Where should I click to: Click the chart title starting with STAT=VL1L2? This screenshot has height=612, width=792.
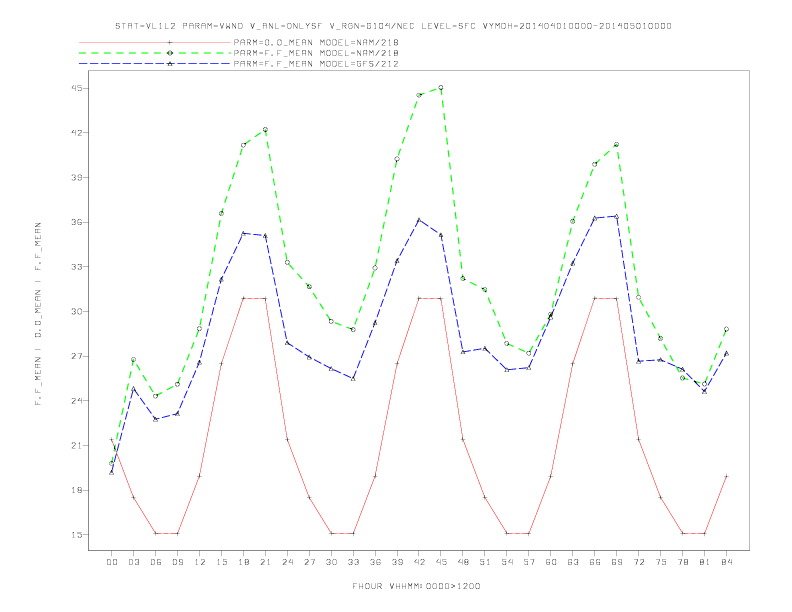tap(393, 26)
